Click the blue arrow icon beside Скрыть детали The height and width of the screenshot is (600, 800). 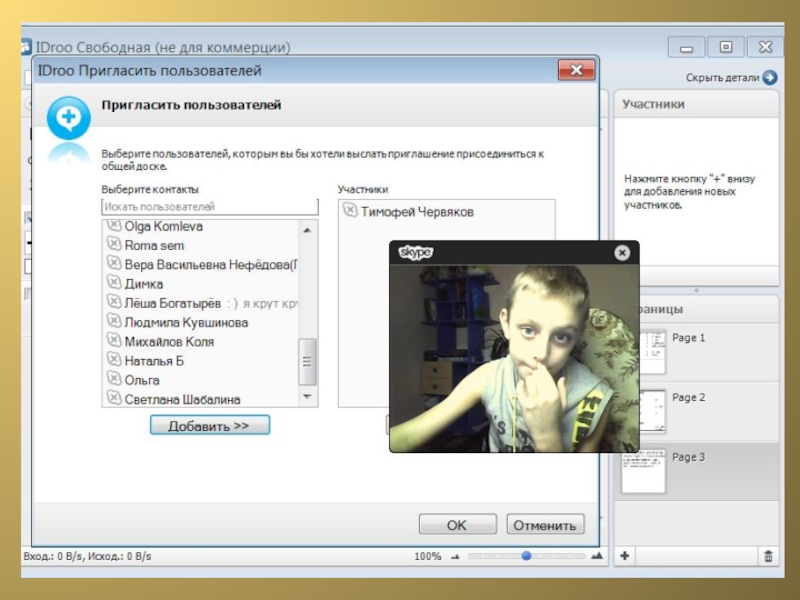[769, 77]
